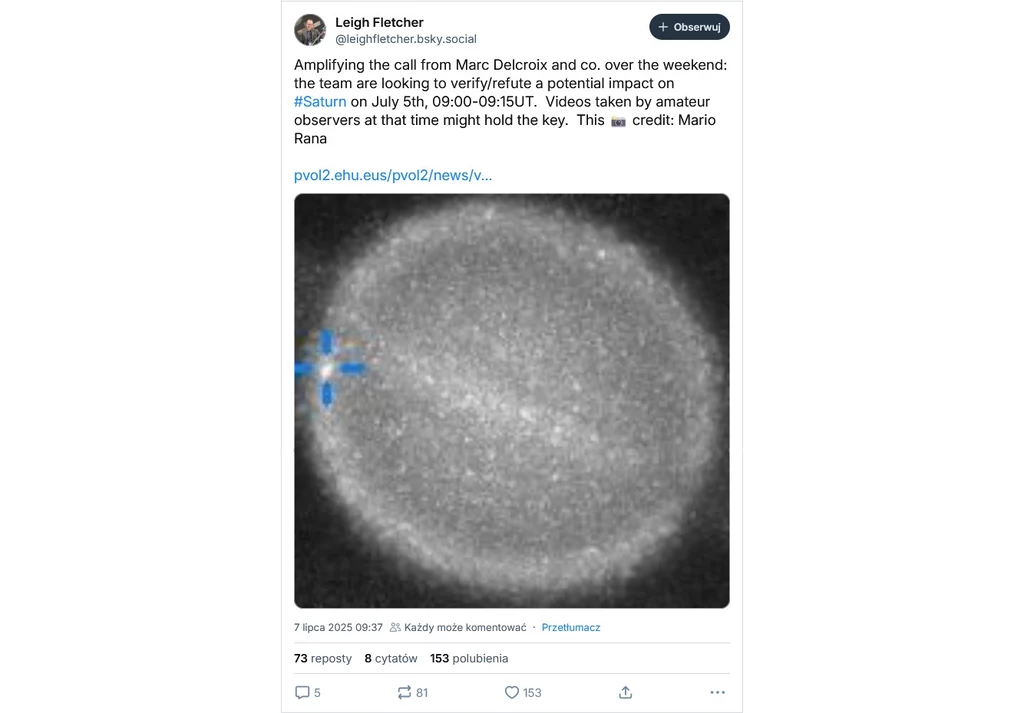Click the repost arrows icon

point(404,692)
